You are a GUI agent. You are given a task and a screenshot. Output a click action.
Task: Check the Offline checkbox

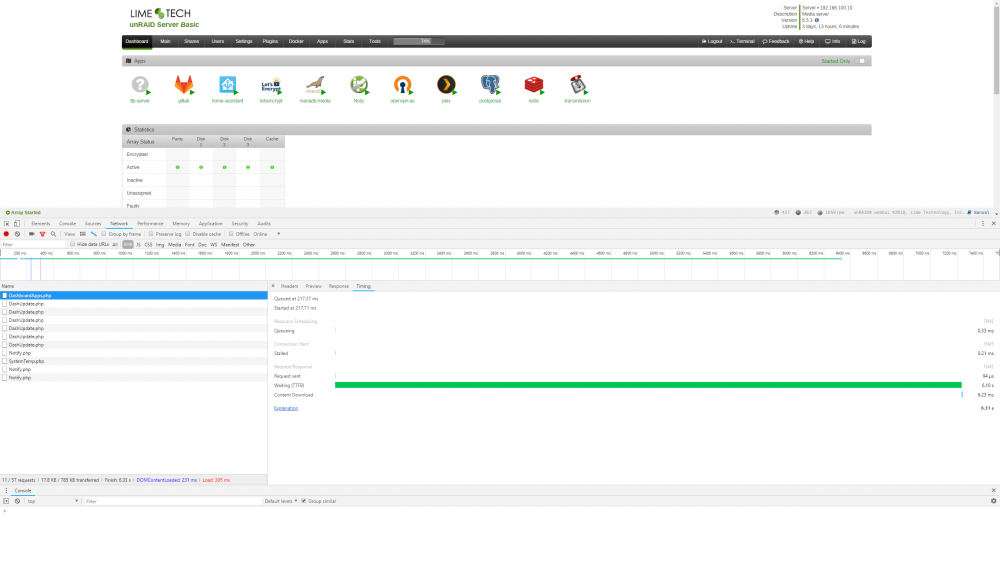point(231,234)
